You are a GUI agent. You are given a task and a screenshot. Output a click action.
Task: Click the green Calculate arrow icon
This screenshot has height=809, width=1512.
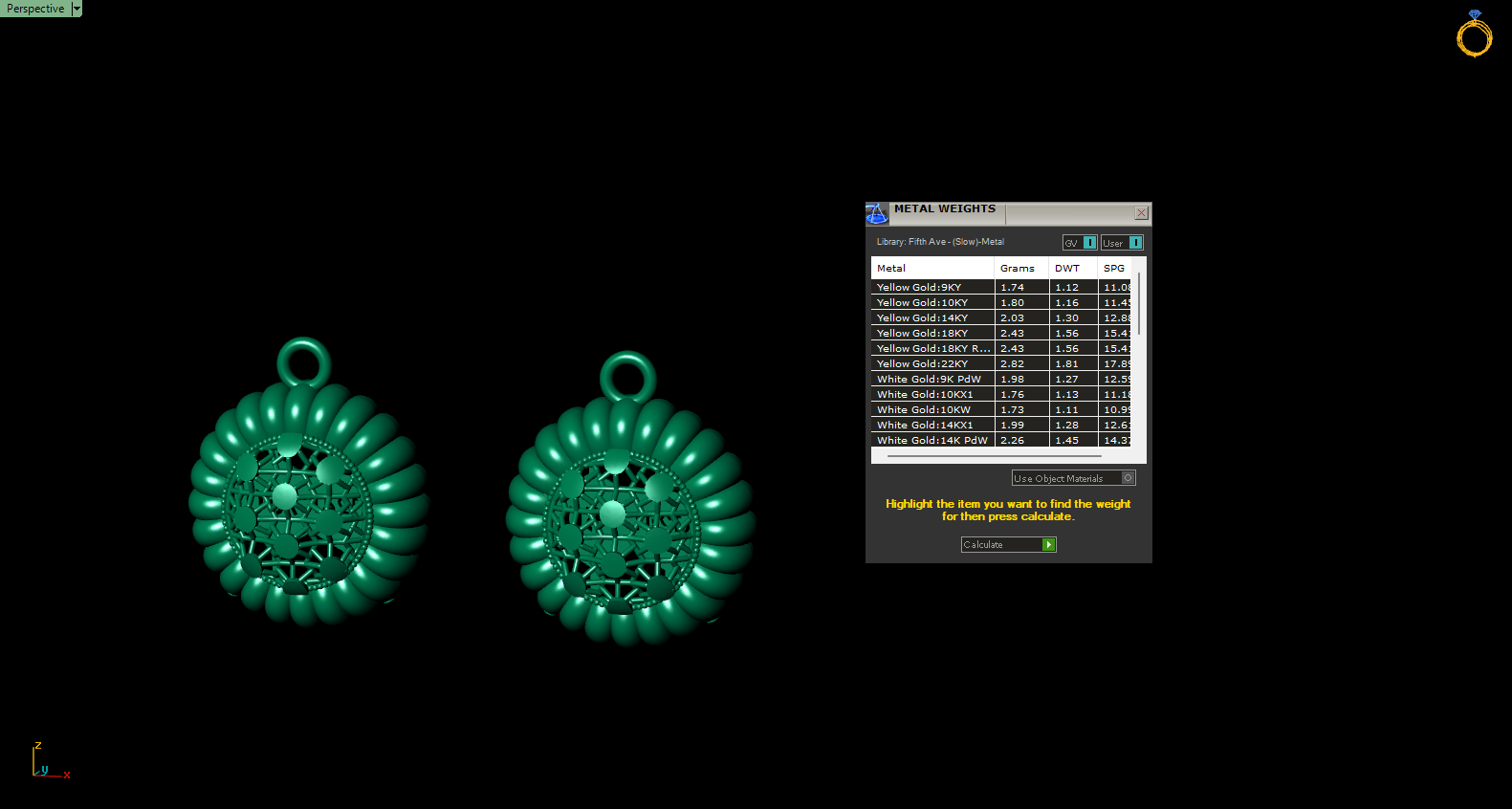pyautogui.click(x=1049, y=545)
